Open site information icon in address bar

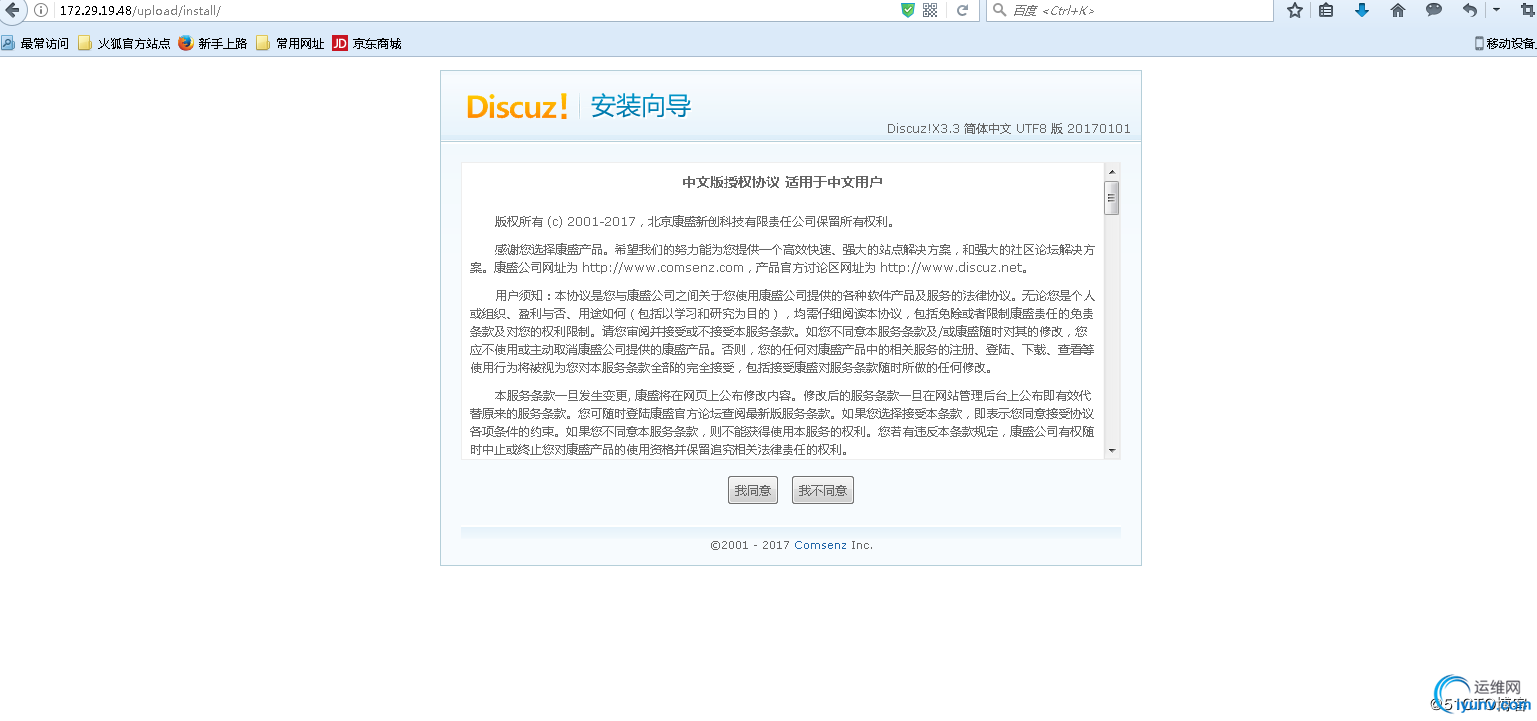(41, 10)
